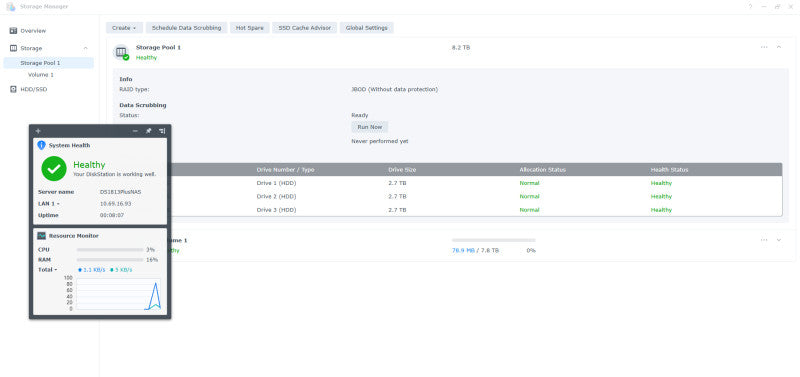Open the Overview page icon in sidebar
800x377 pixels.
click(13, 31)
